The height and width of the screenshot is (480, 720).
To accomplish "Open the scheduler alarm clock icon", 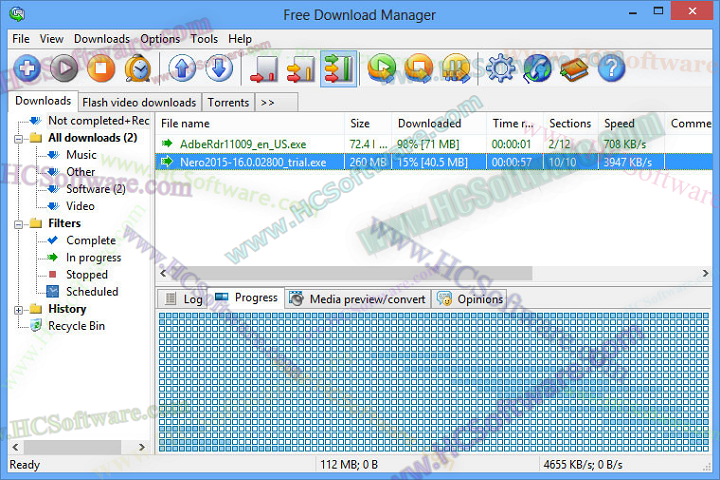I will pos(138,69).
